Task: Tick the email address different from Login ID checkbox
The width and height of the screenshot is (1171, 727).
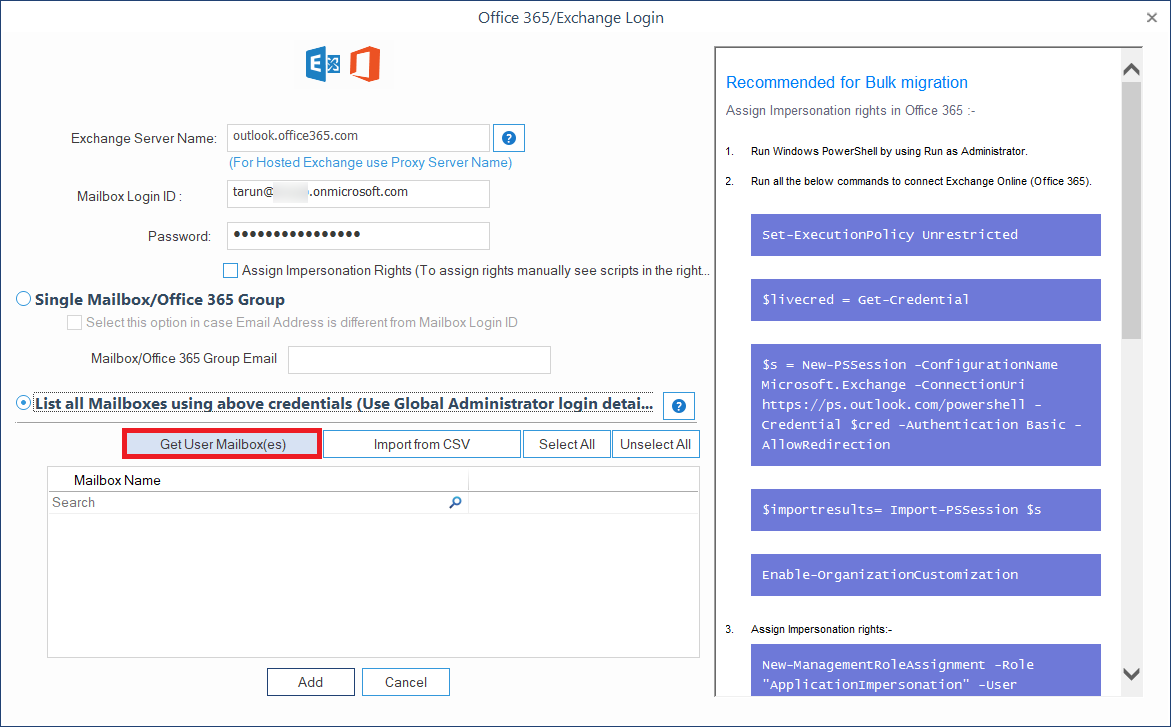Action: click(x=74, y=323)
